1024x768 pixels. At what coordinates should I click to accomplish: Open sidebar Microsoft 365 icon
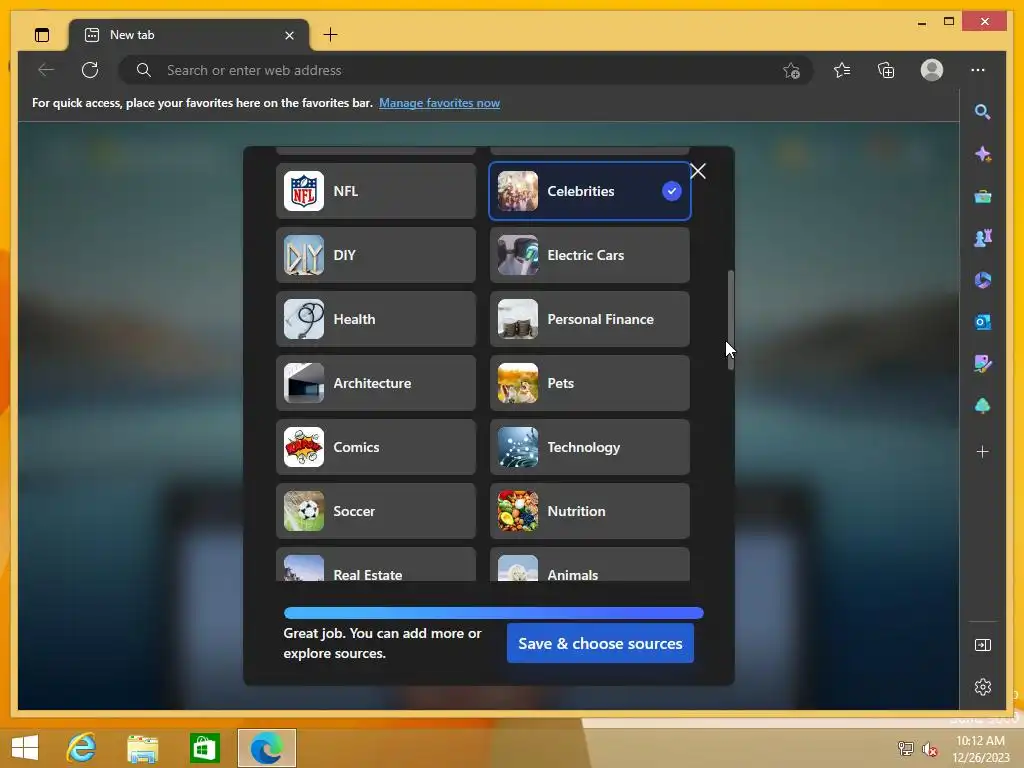(982, 280)
